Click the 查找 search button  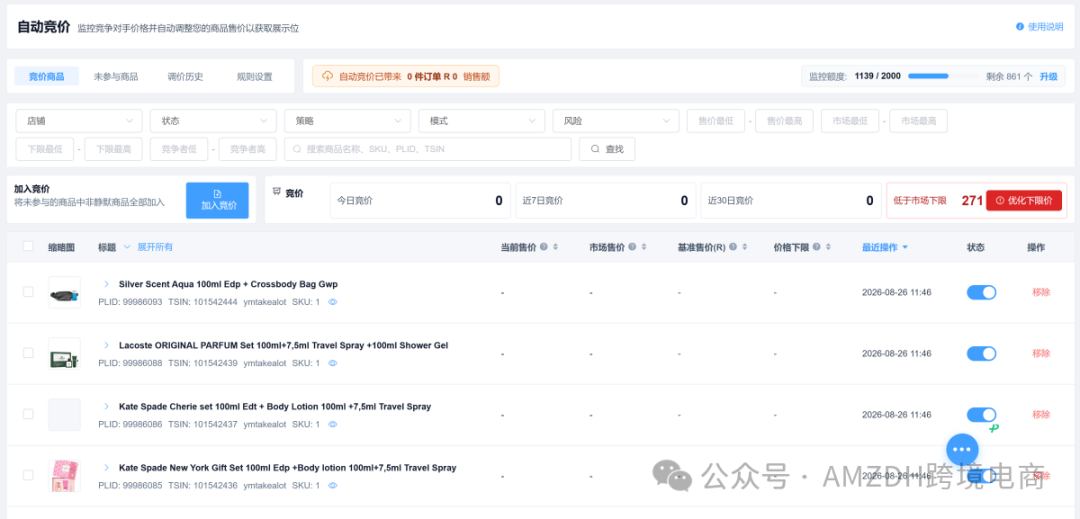607,149
